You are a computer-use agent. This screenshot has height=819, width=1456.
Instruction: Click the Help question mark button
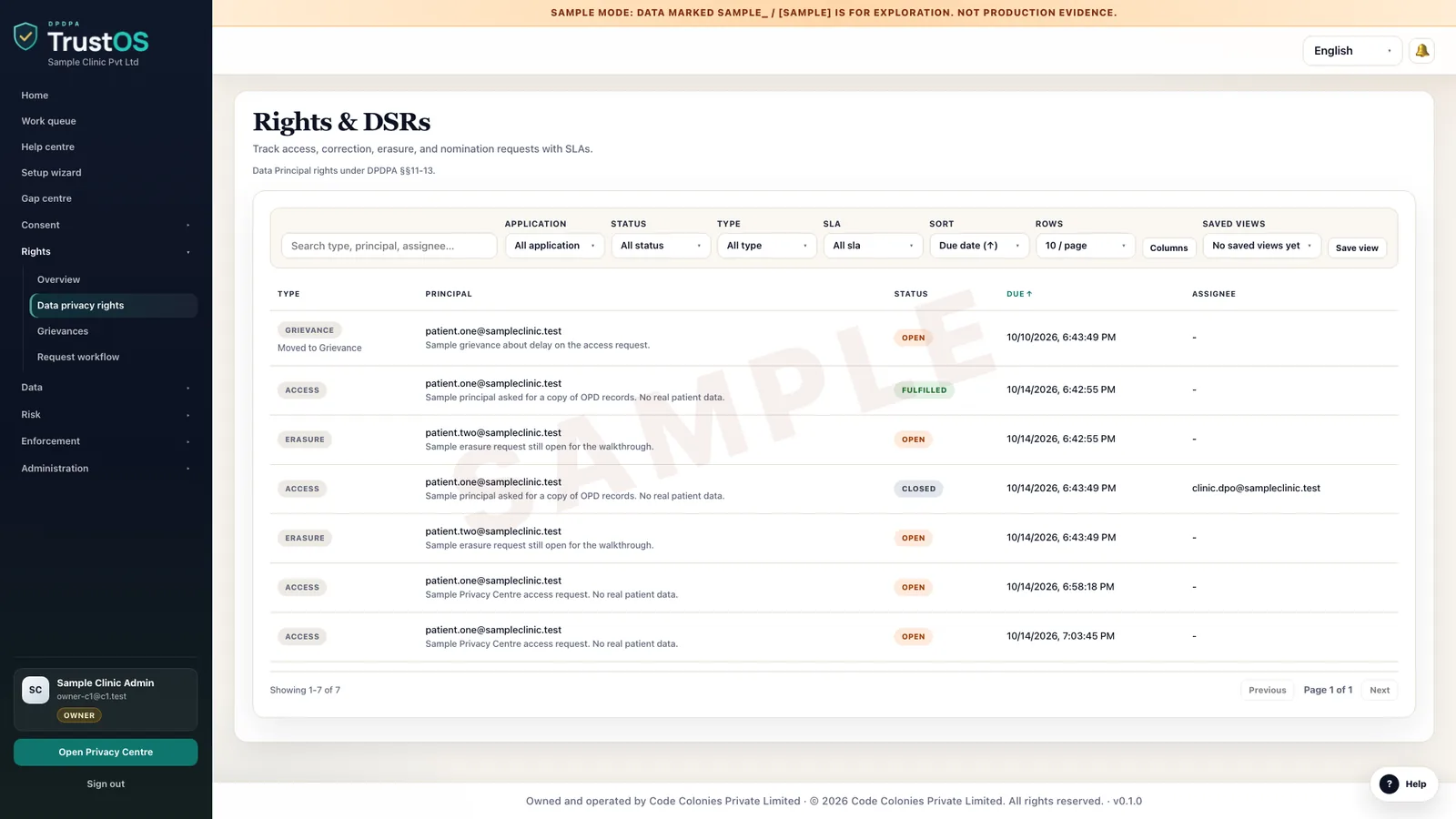[x=1403, y=784]
